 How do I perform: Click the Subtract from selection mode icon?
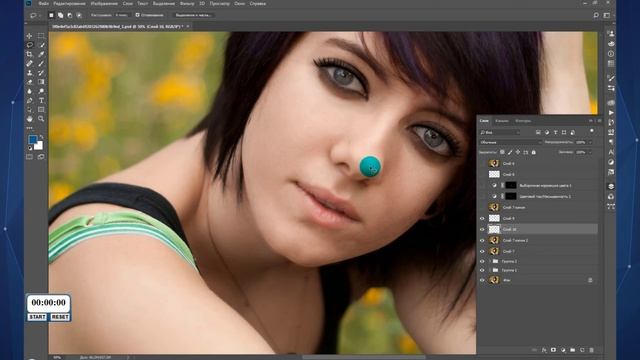tap(70, 15)
